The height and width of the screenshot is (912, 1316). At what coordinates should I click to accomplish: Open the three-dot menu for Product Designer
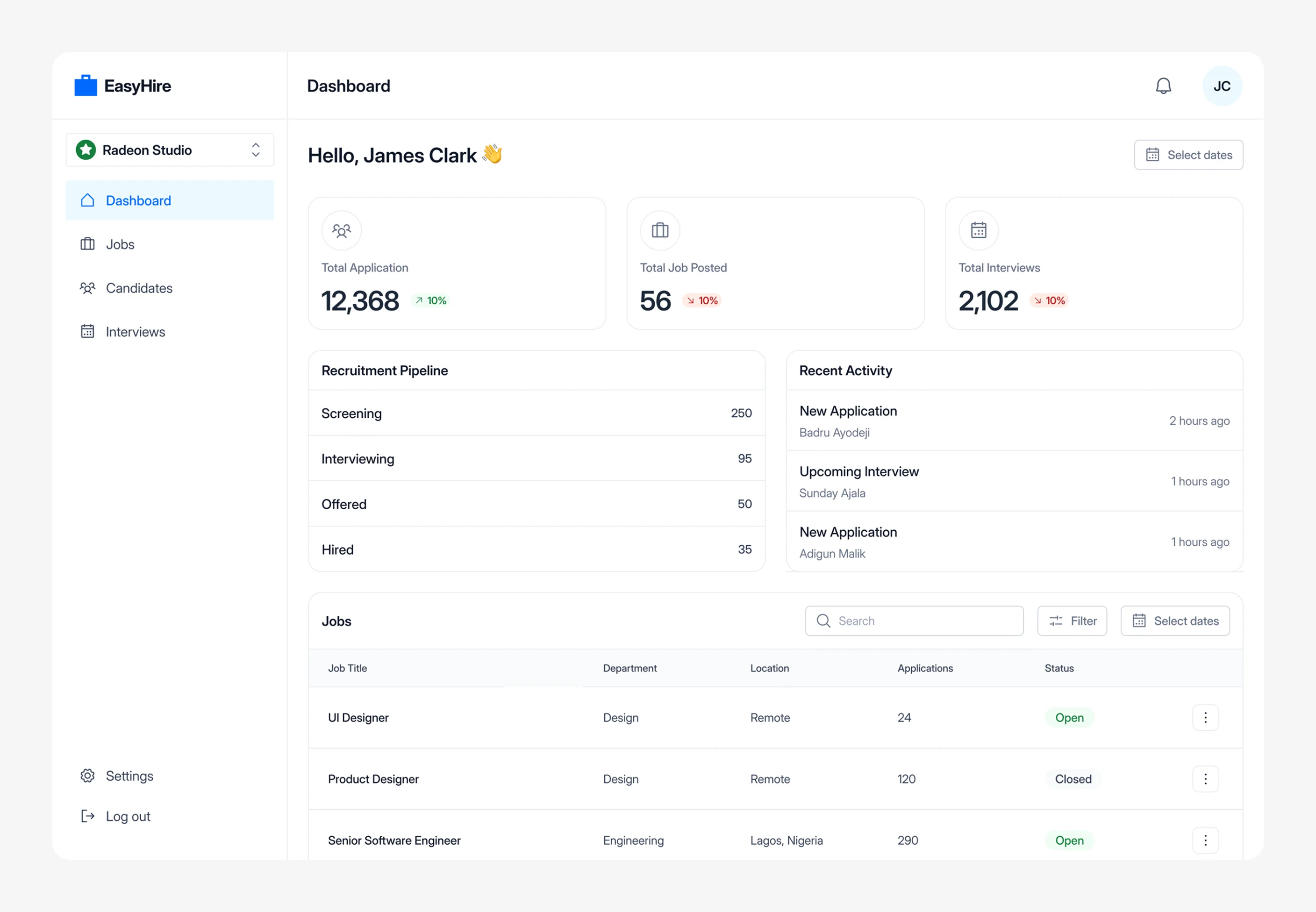tap(1205, 779)
